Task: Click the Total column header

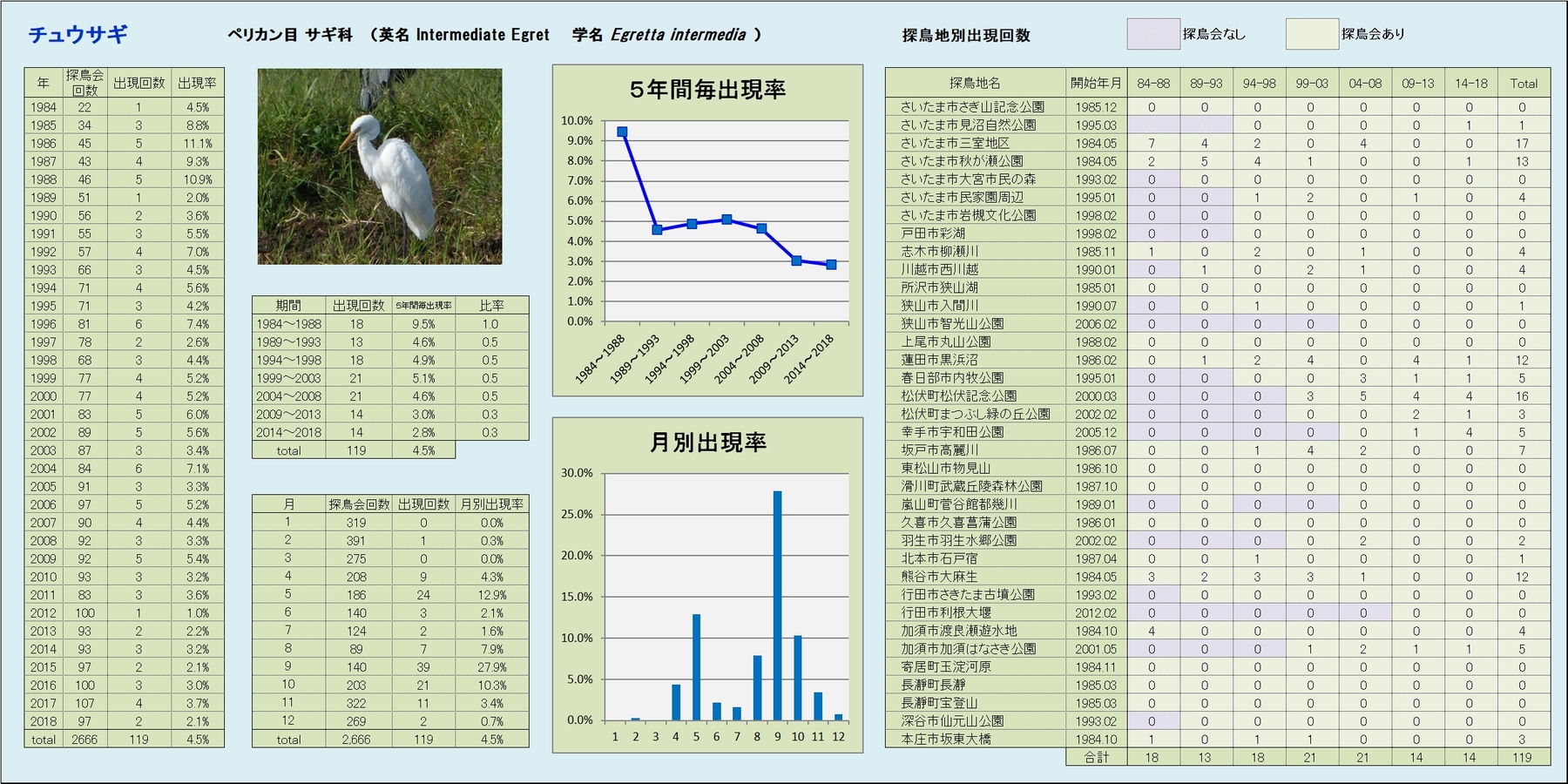Action: click(1524, 84)
